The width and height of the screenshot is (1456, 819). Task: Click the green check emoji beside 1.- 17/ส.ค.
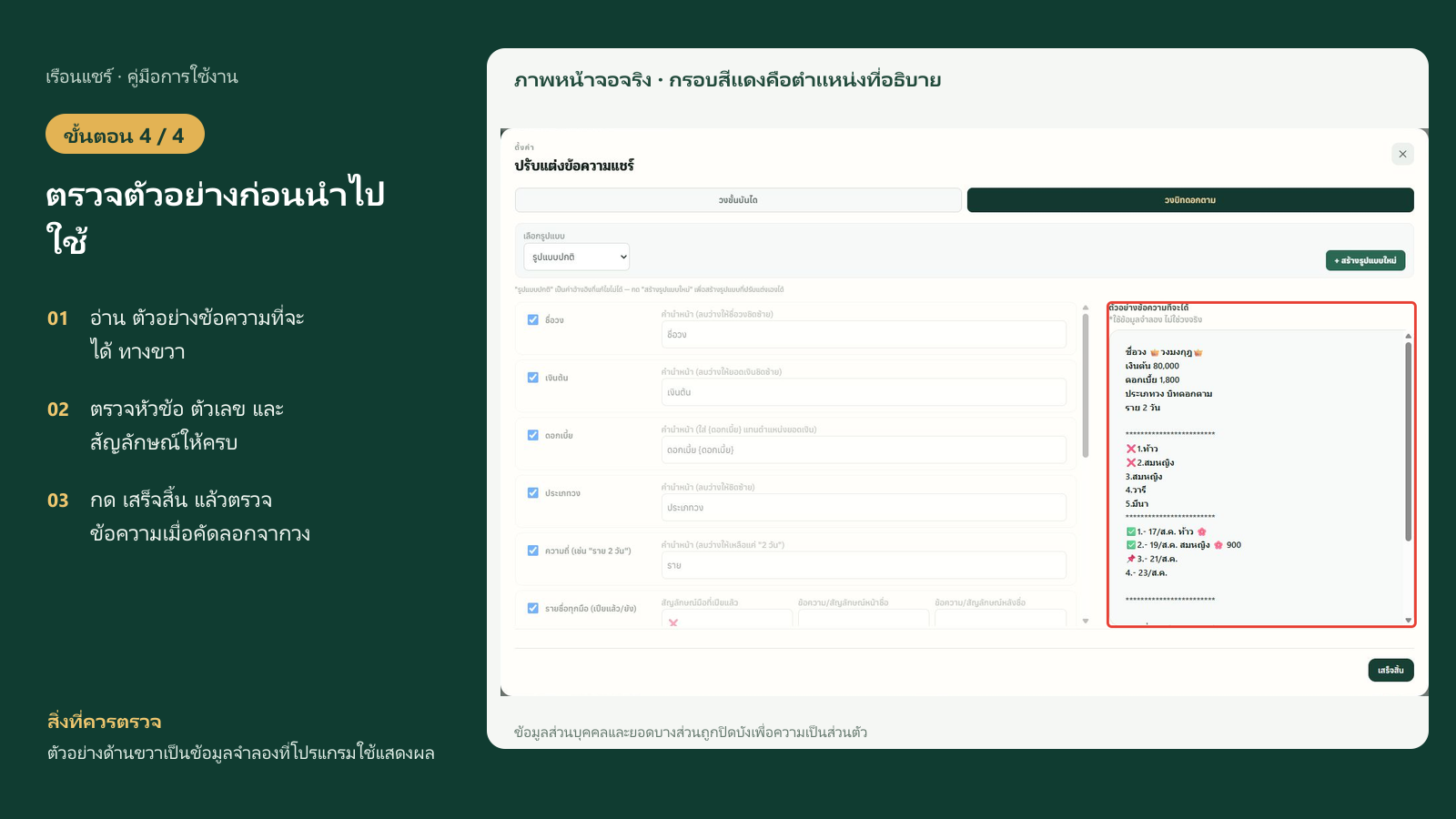(1131, 531)
